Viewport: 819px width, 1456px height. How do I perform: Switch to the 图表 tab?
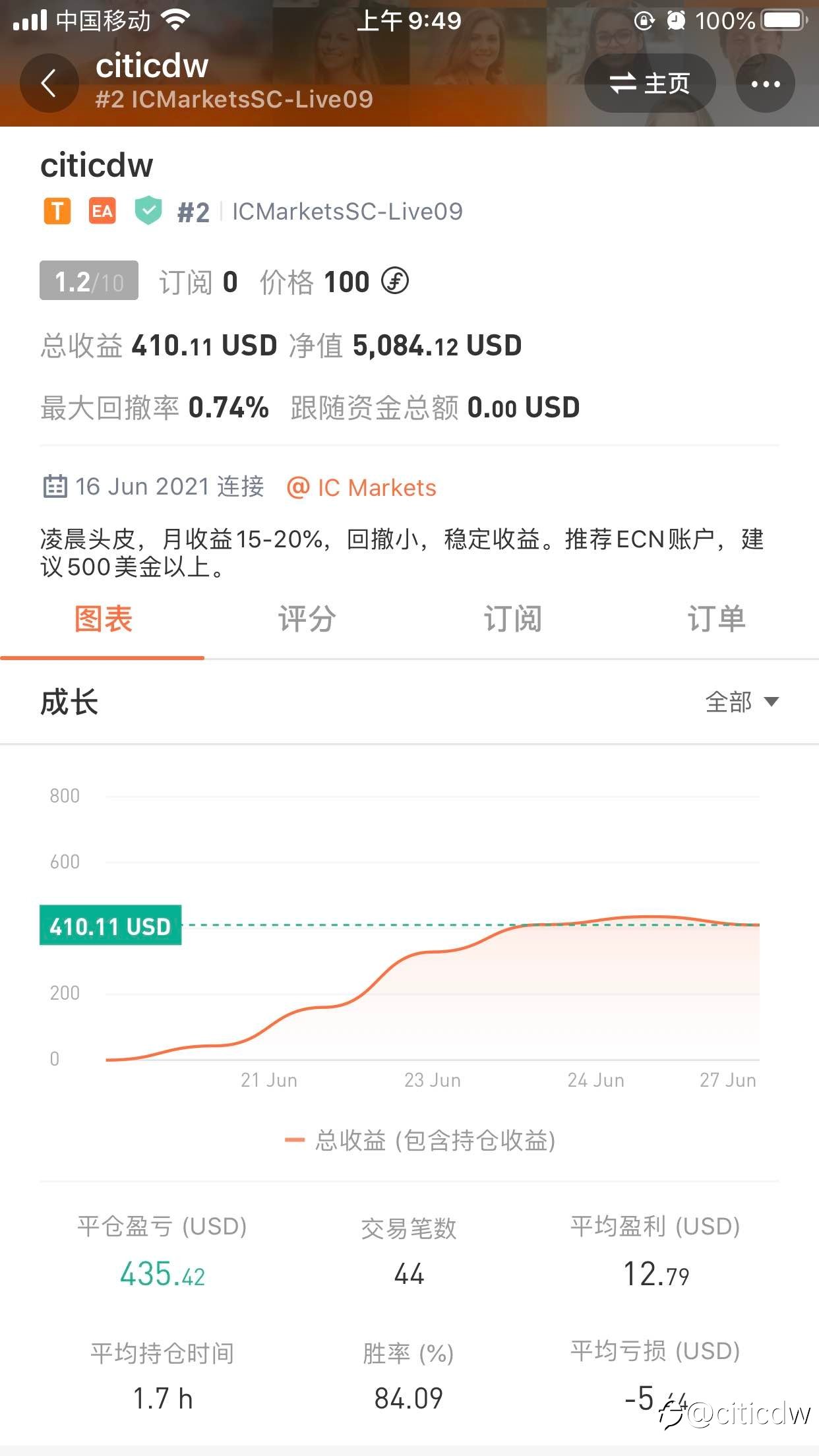click(103, 620)
